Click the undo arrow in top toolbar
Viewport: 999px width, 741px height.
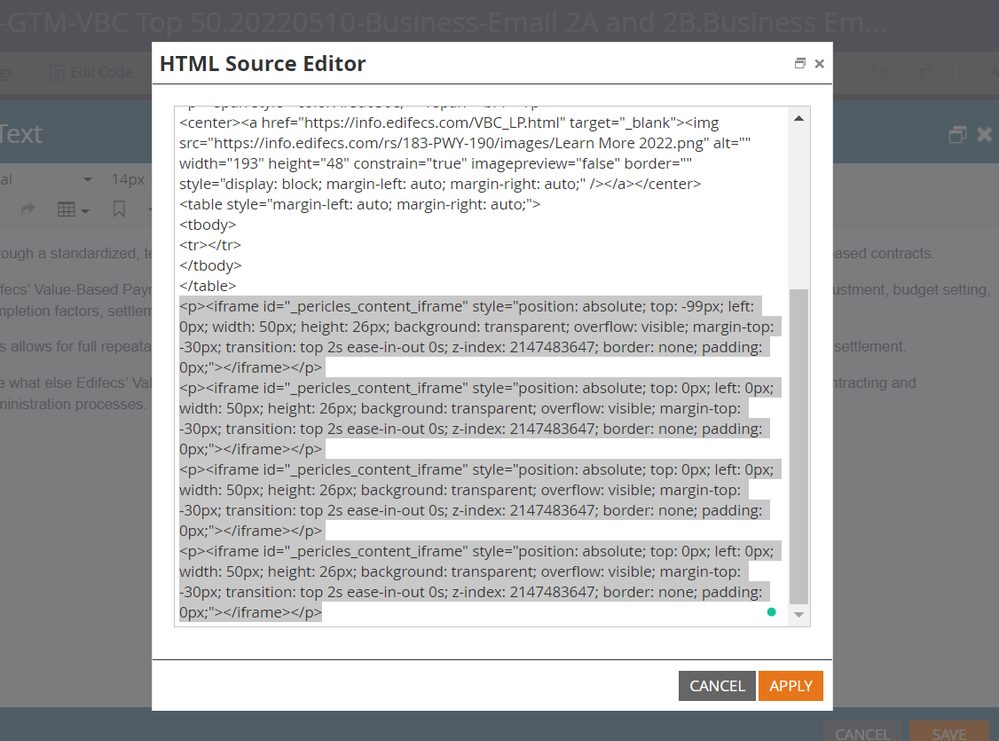[879, 72]
